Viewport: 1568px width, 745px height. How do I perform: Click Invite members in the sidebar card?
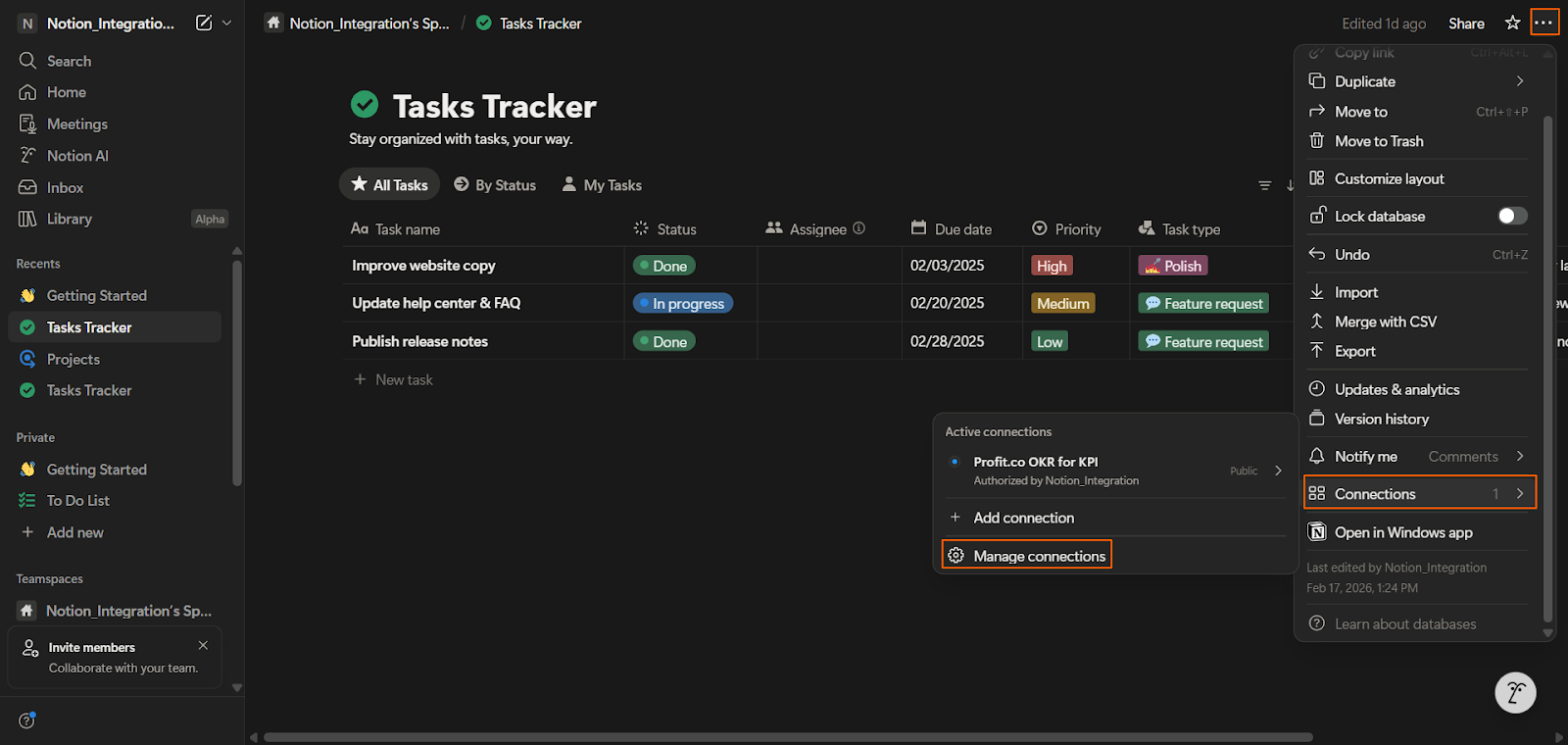pyautogui.click(x=91, y=647)
